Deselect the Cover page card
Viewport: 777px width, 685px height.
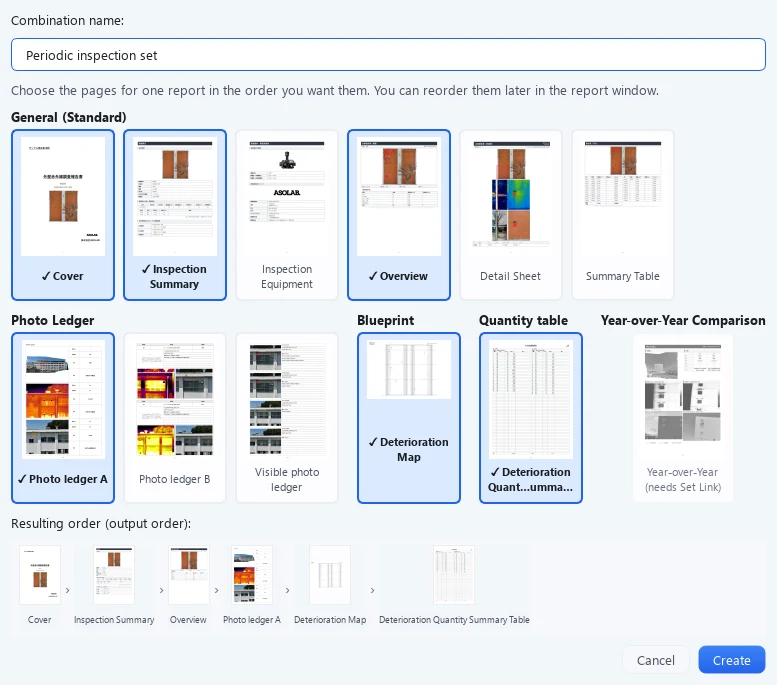point(63,215)
